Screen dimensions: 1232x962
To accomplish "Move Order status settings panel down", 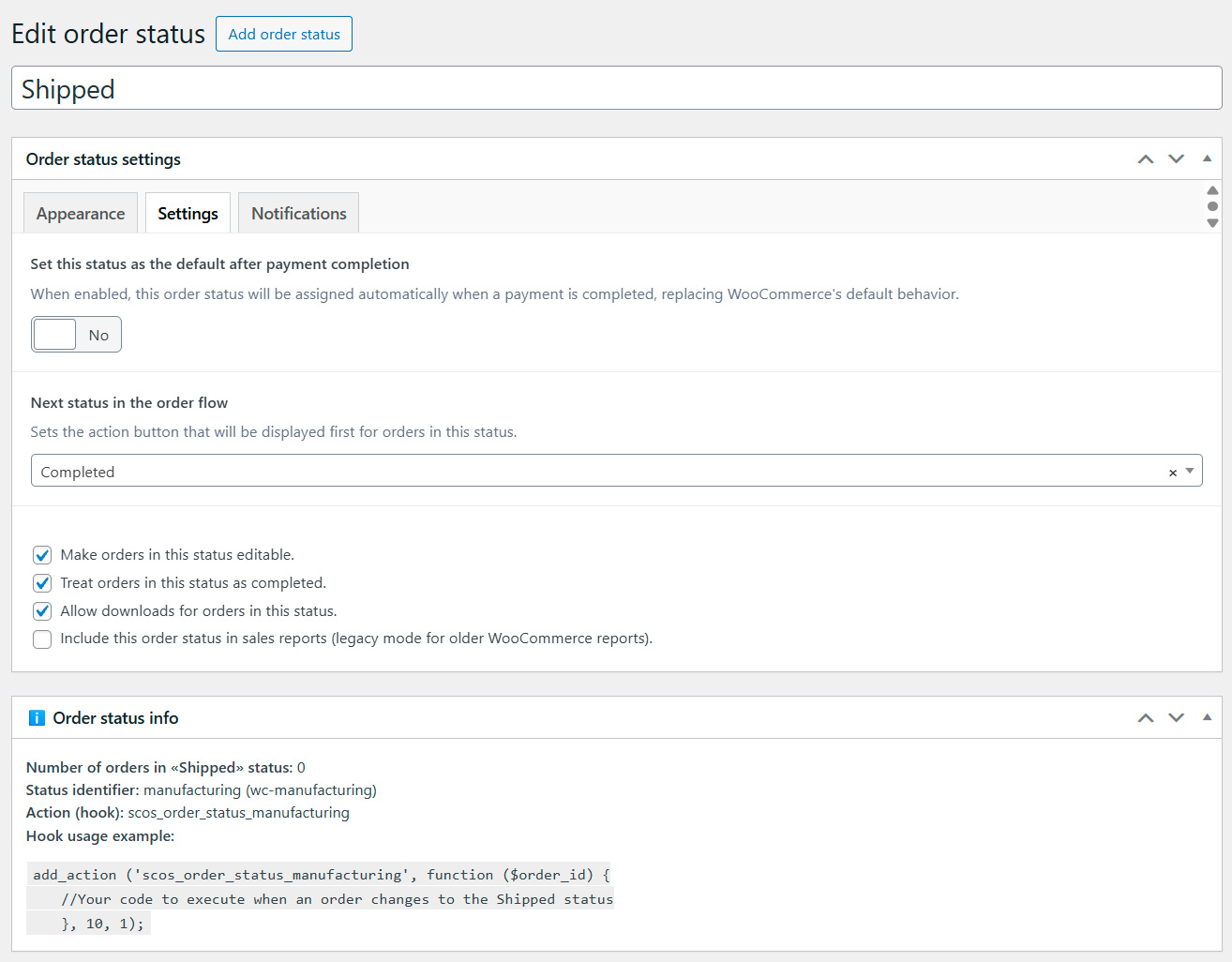I will tap(1176, 159).
